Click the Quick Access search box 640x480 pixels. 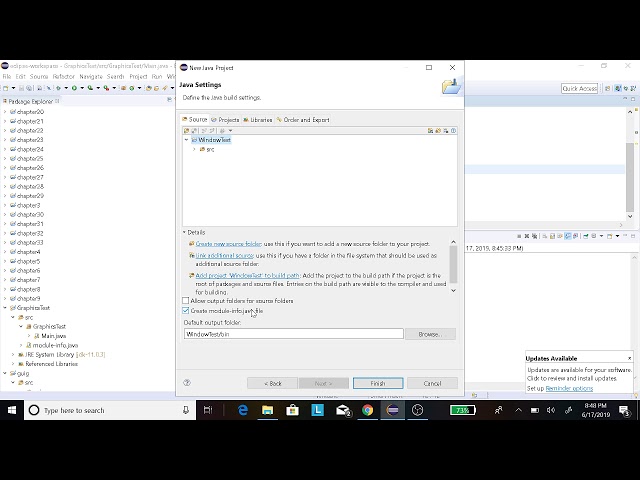point(580,88)
